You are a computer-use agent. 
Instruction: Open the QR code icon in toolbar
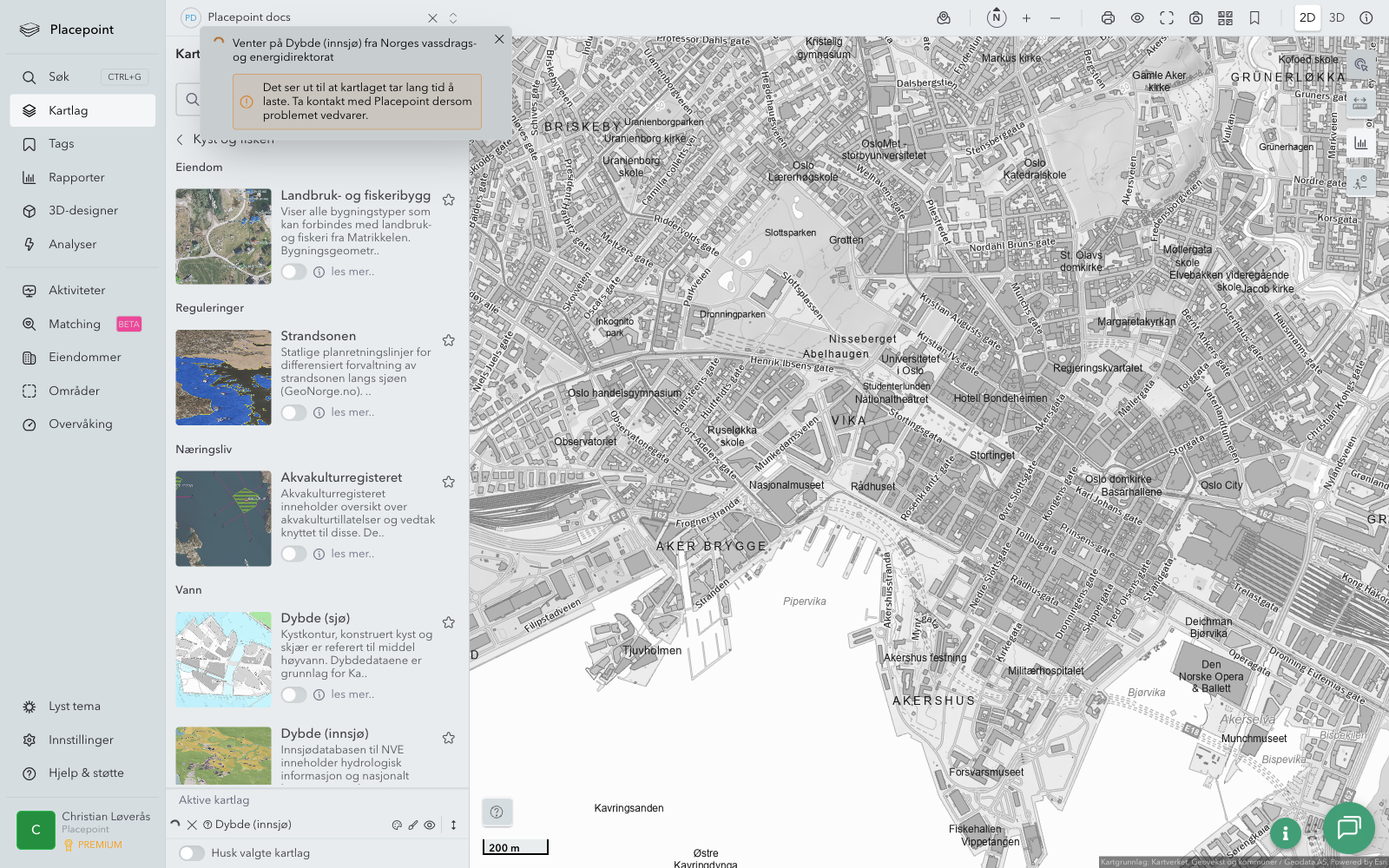[x=1225, y=18]
